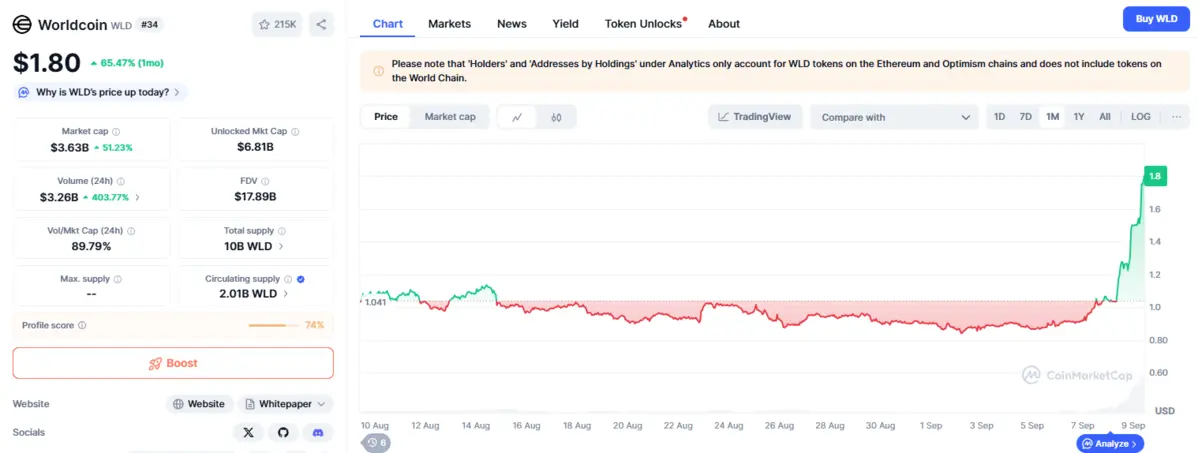Image resolution: width=1198 pixels, height=453 pixels.
Task: Open the GitHub social link
Action: (283, 432)
